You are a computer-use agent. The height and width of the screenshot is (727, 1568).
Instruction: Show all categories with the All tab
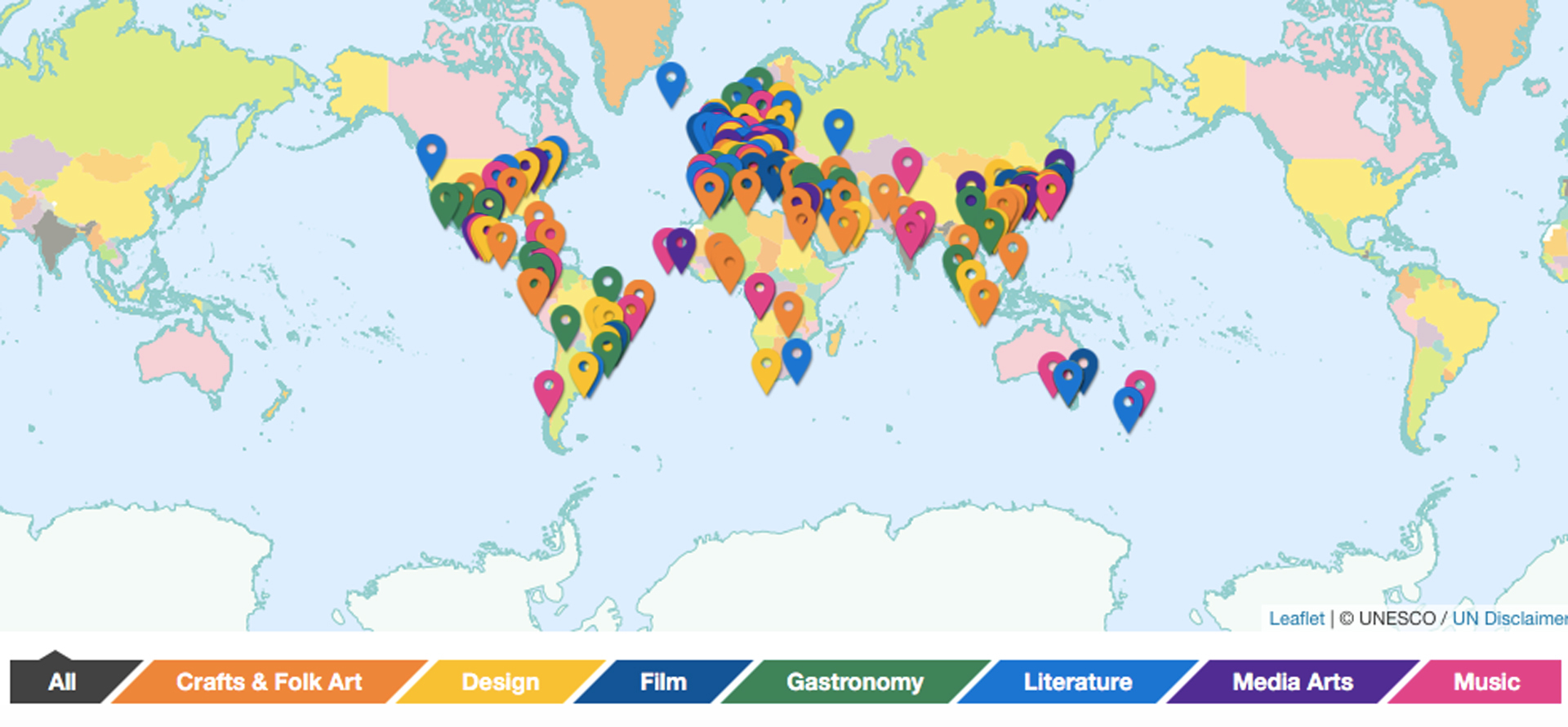click(63, 681)
